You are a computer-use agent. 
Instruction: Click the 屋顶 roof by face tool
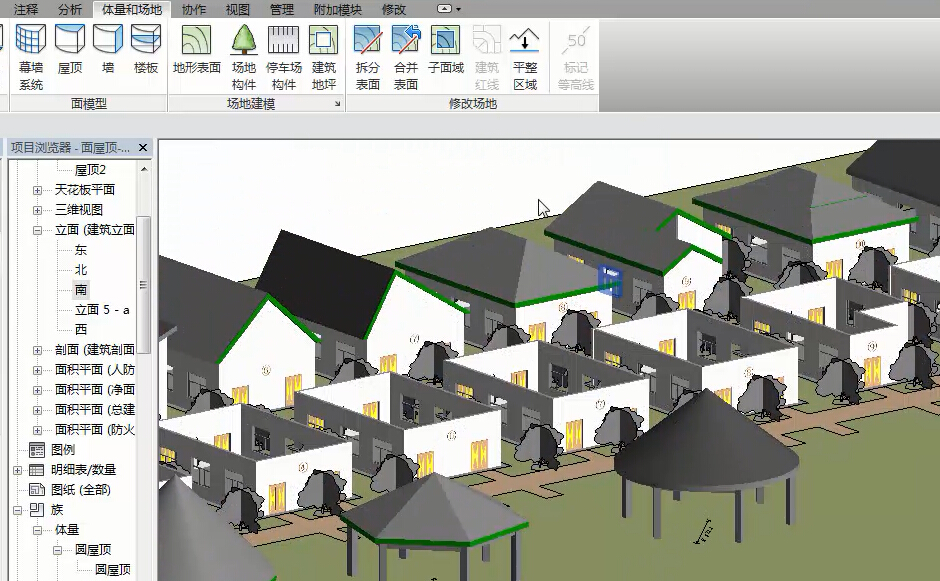[70, 50]
